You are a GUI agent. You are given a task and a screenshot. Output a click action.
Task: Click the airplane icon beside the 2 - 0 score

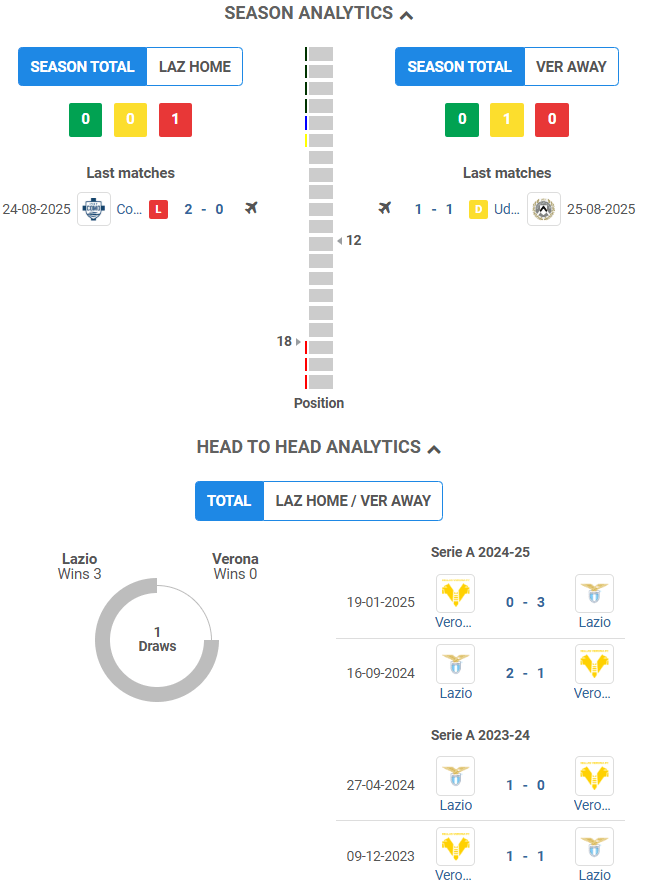(x=251, y=208)
